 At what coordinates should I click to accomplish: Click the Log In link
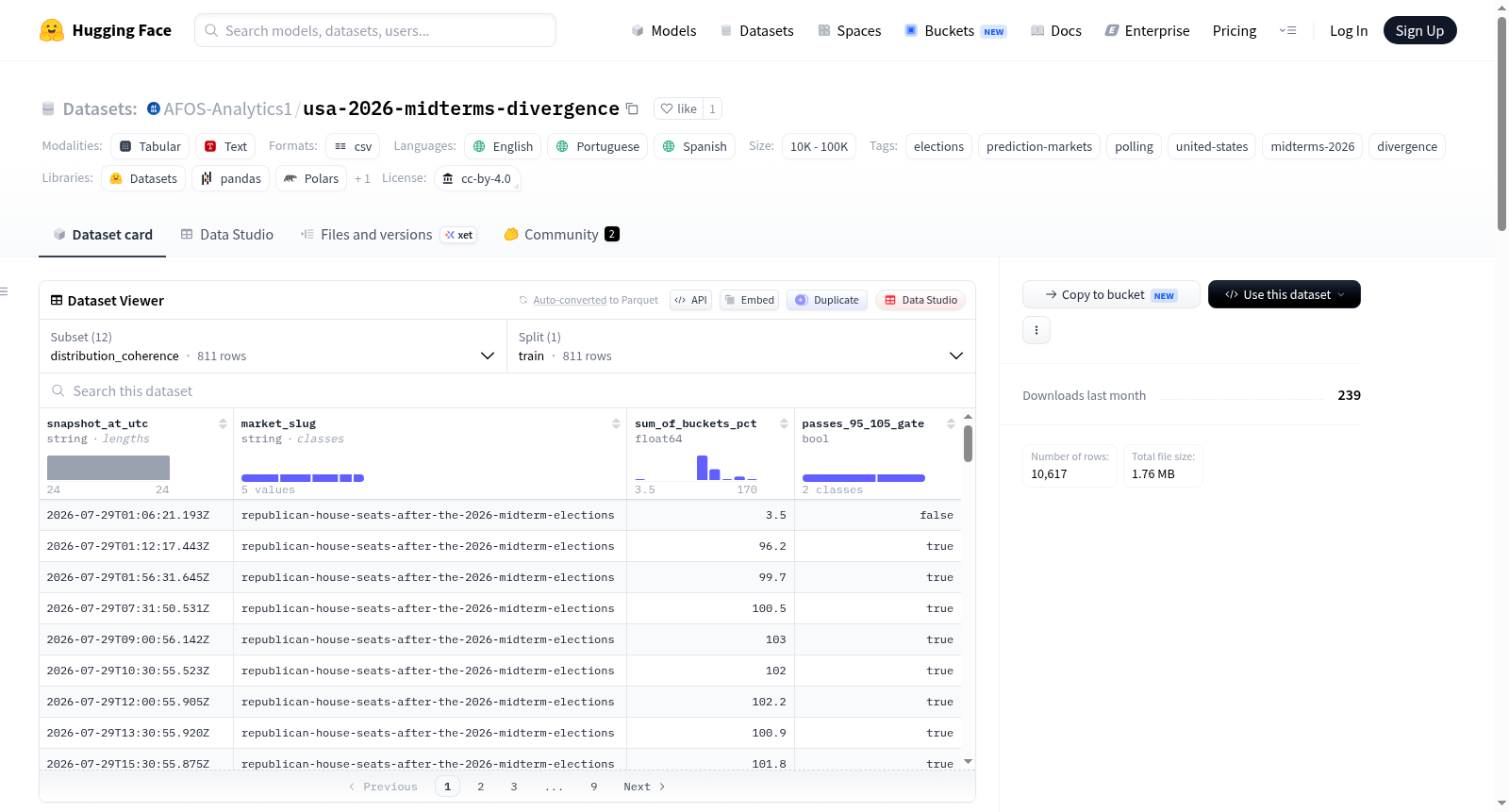tap(1349, 30)
